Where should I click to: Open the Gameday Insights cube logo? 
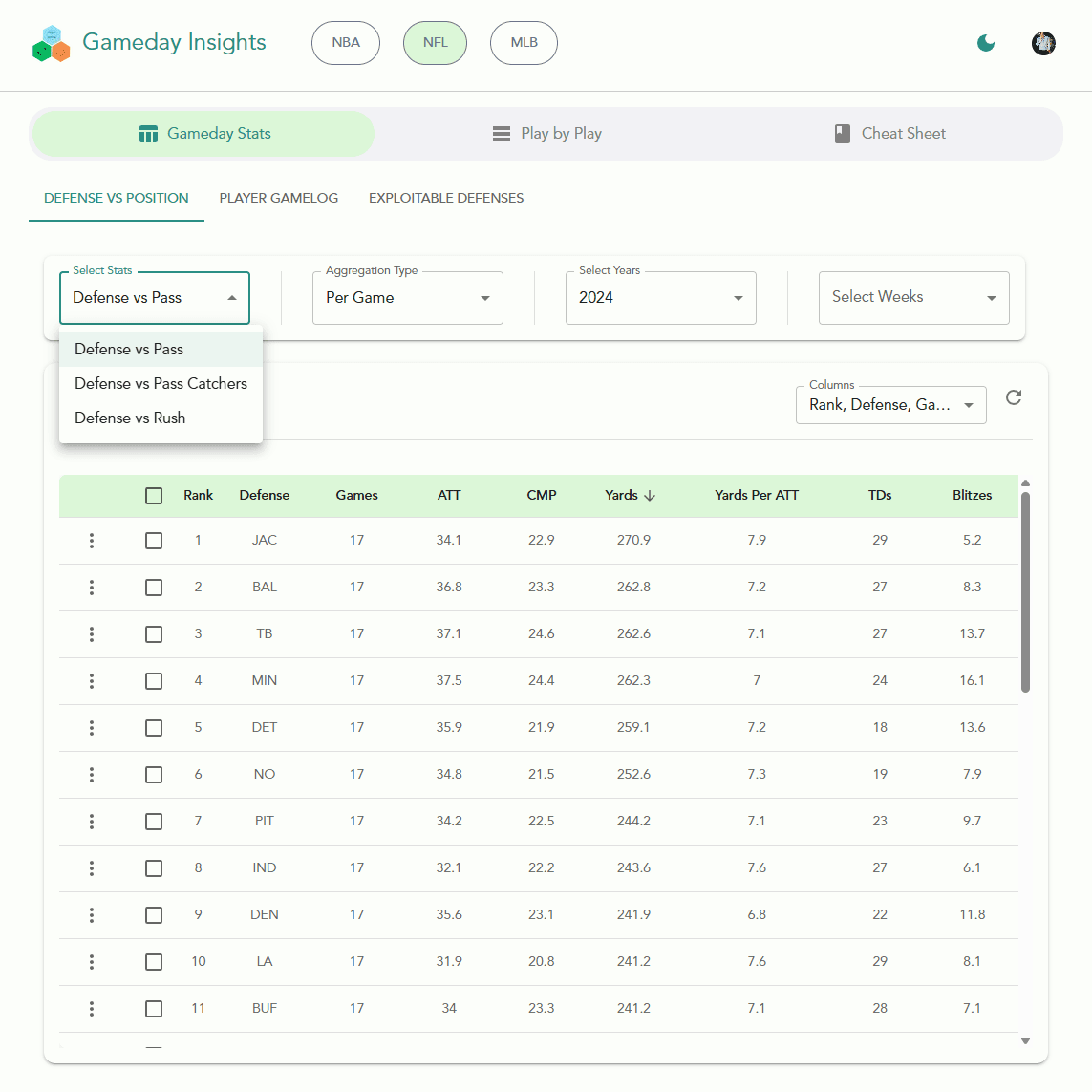point(50,43)
